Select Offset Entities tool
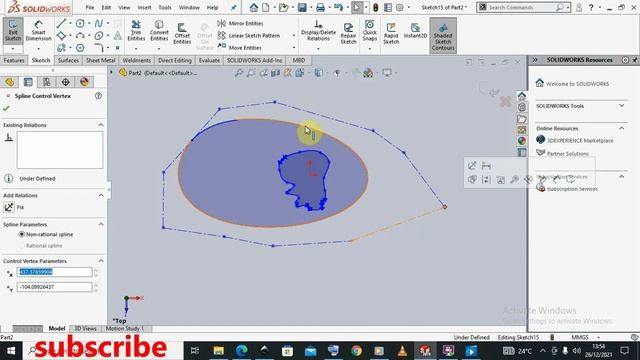 [x=182, y=33]
